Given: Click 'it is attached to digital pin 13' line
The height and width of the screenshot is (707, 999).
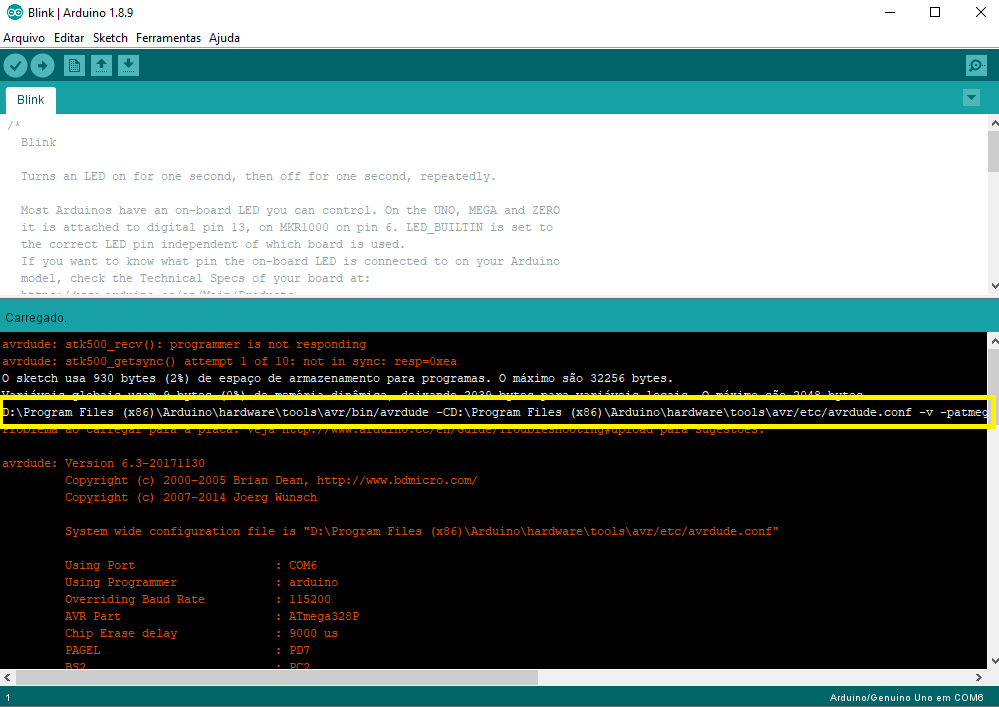Looking at the screenshot, I should 287,227.
